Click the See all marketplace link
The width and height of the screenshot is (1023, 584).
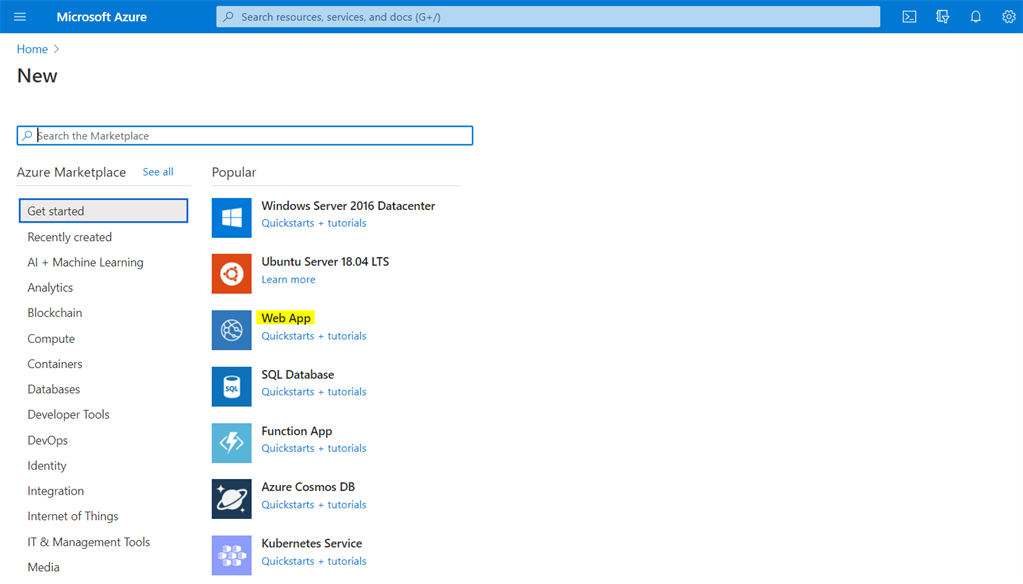[158, 172]
